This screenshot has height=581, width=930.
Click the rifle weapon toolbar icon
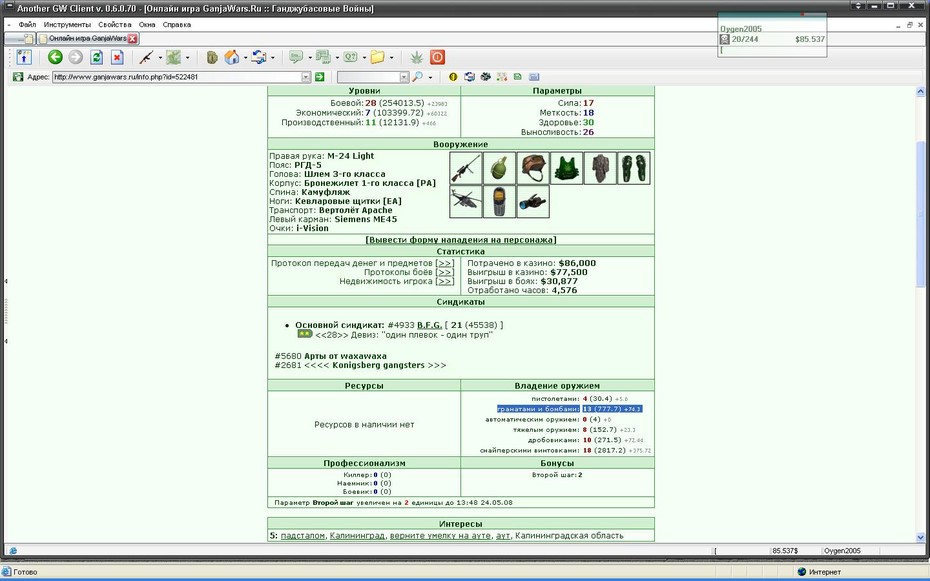click(146, 58)
